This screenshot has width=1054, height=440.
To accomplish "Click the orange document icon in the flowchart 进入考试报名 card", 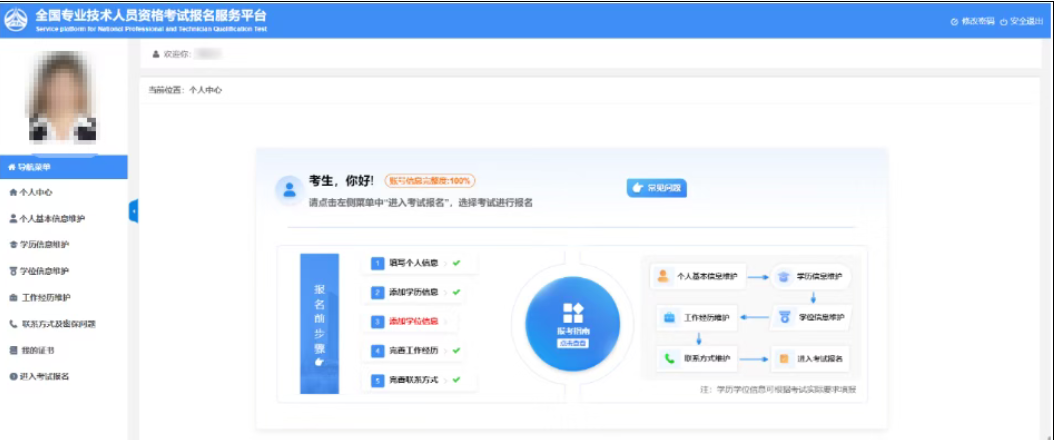I will tap(784, 359).
